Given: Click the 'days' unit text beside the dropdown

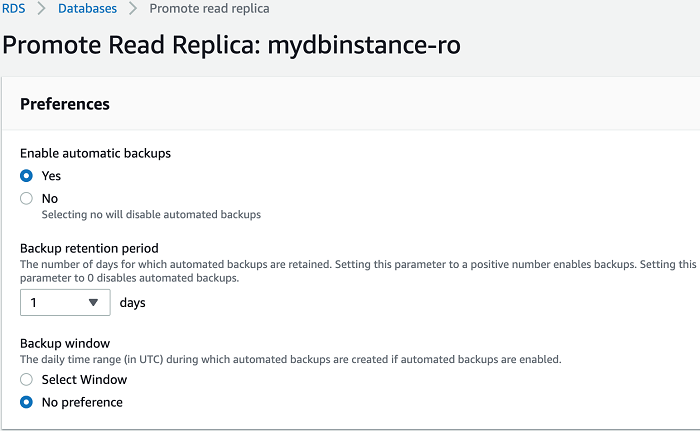Looking at the screenshot, I should 133,302.
